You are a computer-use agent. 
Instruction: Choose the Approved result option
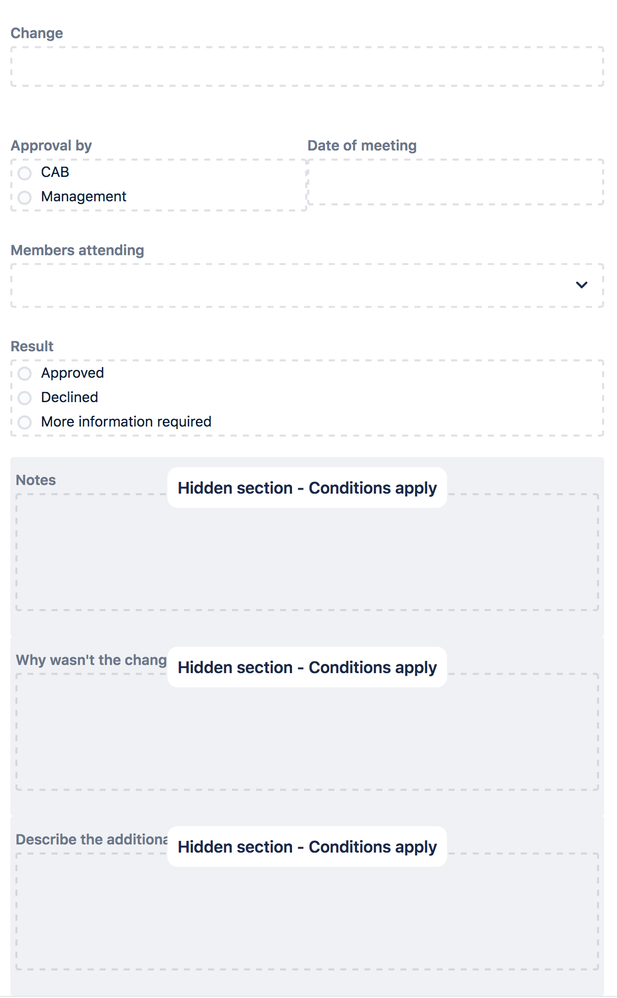pos(24,373)
